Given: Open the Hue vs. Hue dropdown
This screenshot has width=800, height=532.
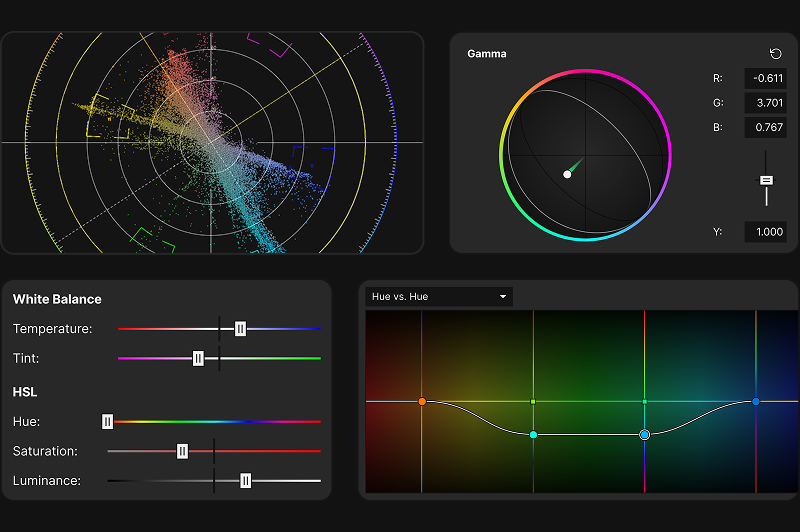Looking at the screenshot, I should 439,296.
